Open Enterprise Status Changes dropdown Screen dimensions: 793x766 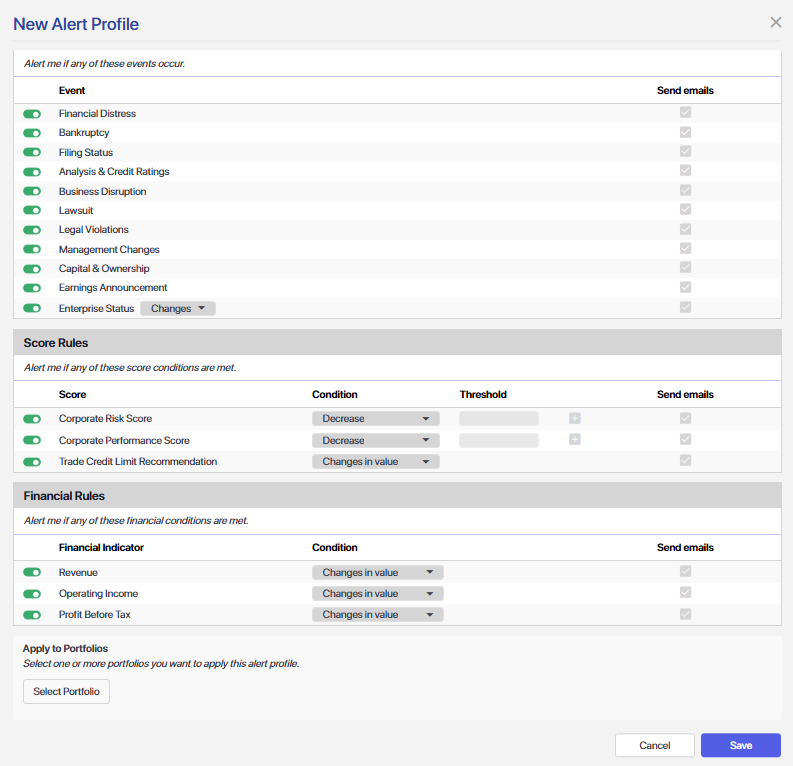point(178,309)
